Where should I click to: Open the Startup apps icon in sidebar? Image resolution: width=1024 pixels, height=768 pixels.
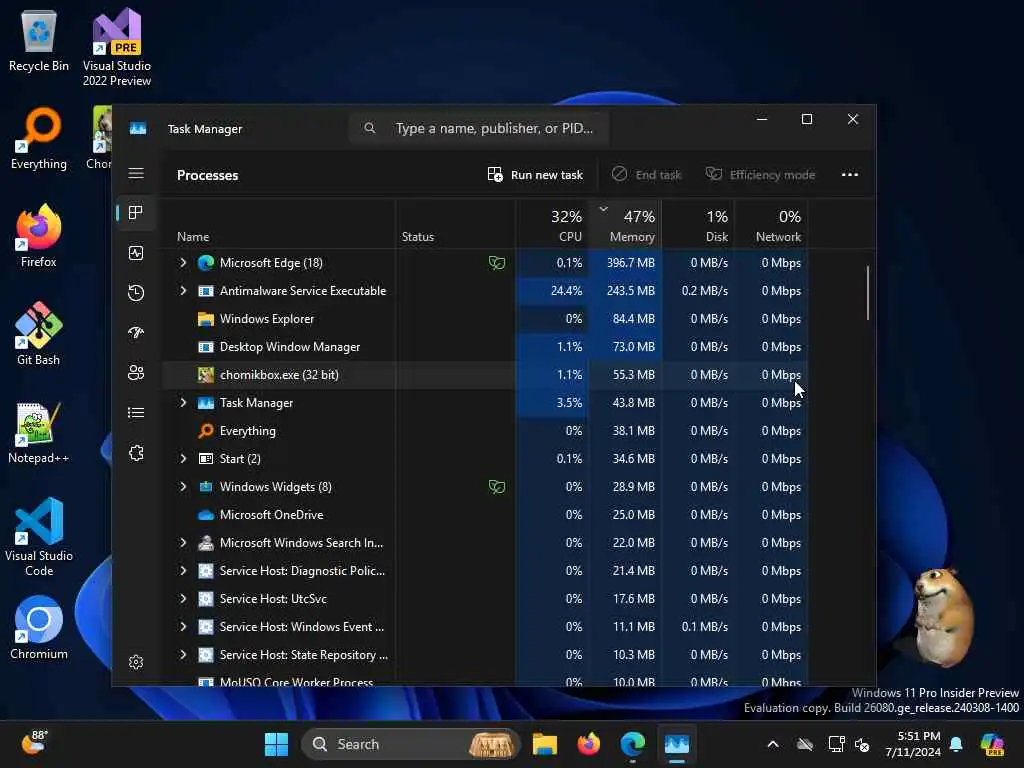point(136,333)
